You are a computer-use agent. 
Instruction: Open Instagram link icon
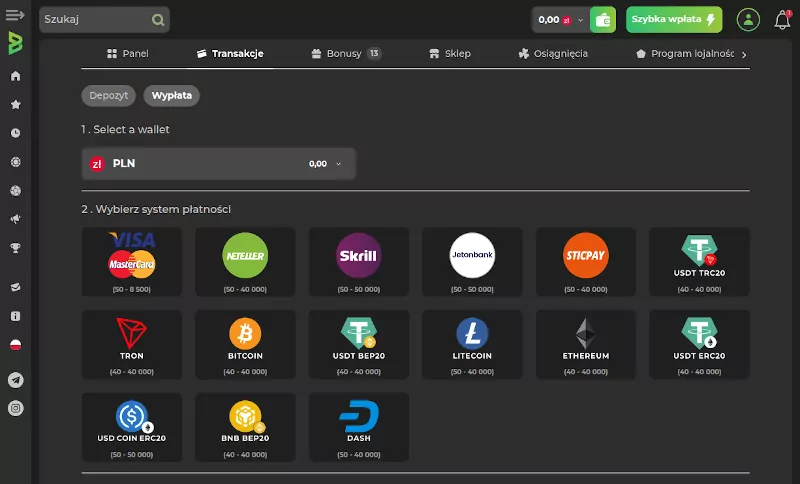coord(15,408)
